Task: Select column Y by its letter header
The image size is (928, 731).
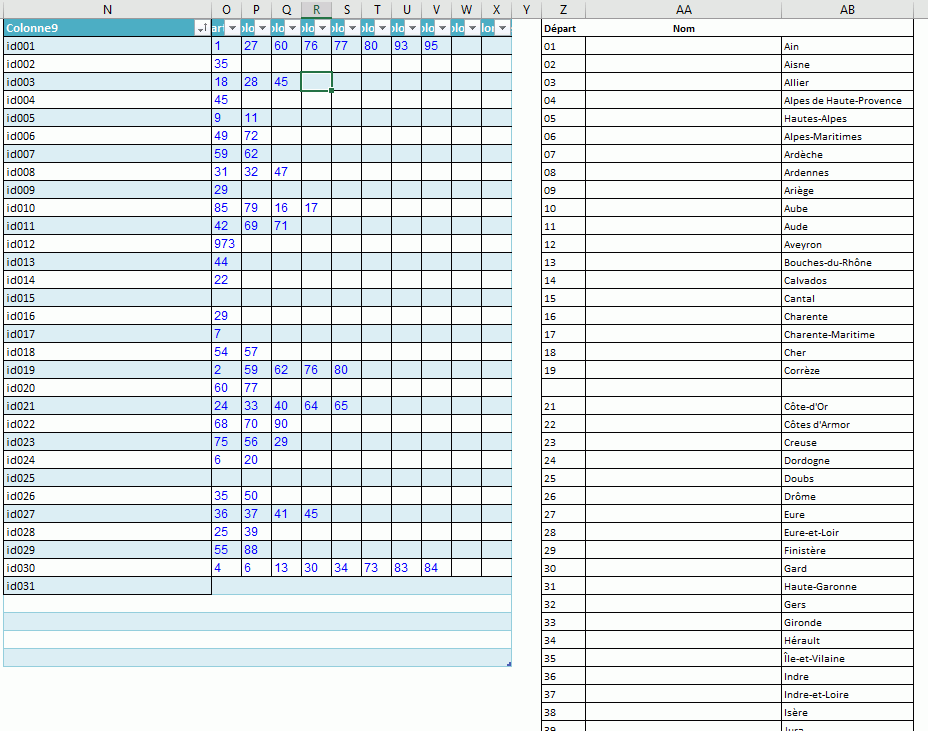Action: (526, 9)
